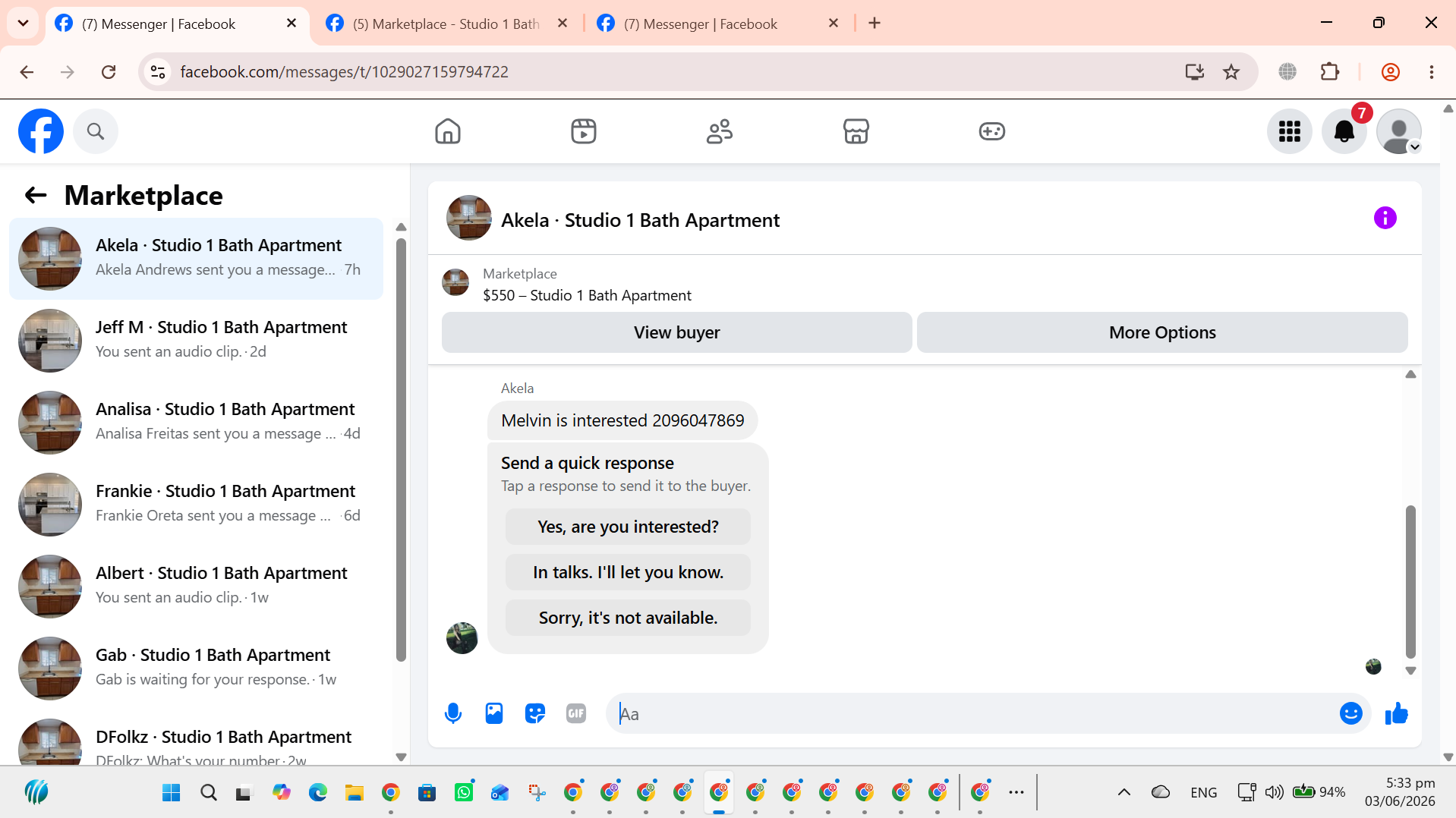Attach a photo using the image icon
The height and width of the screenshot is (818, 1456).
click(494, 713)
